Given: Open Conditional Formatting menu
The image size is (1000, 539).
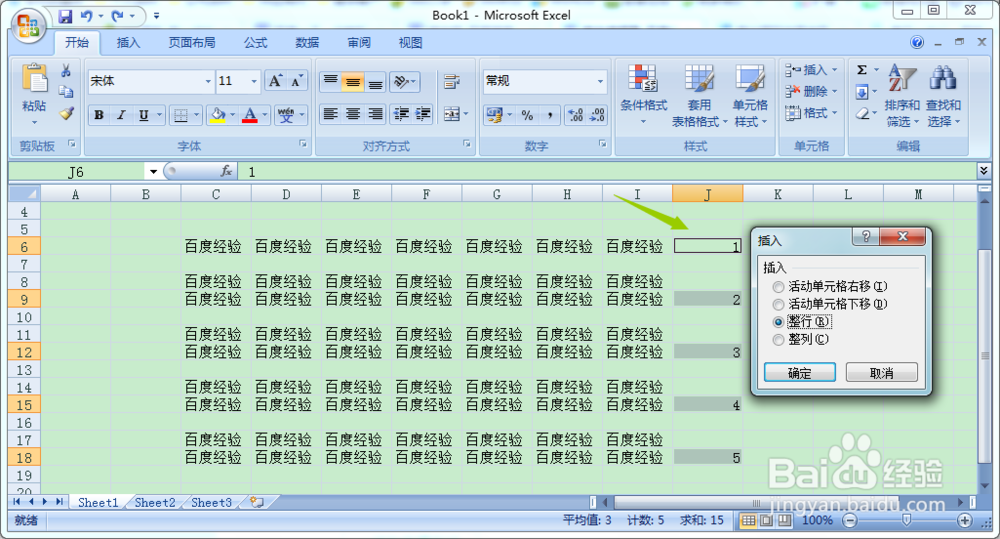Looking at the screenshot, I should (x=643, y=94).
